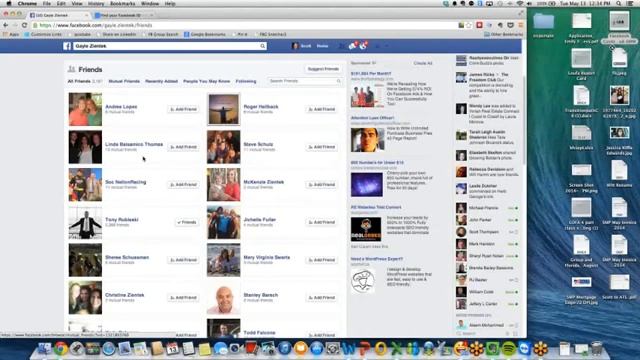The width and height of the screenshot is (640, 360).
Task: Open the Apple menu
Action: (x=9, y=4)
